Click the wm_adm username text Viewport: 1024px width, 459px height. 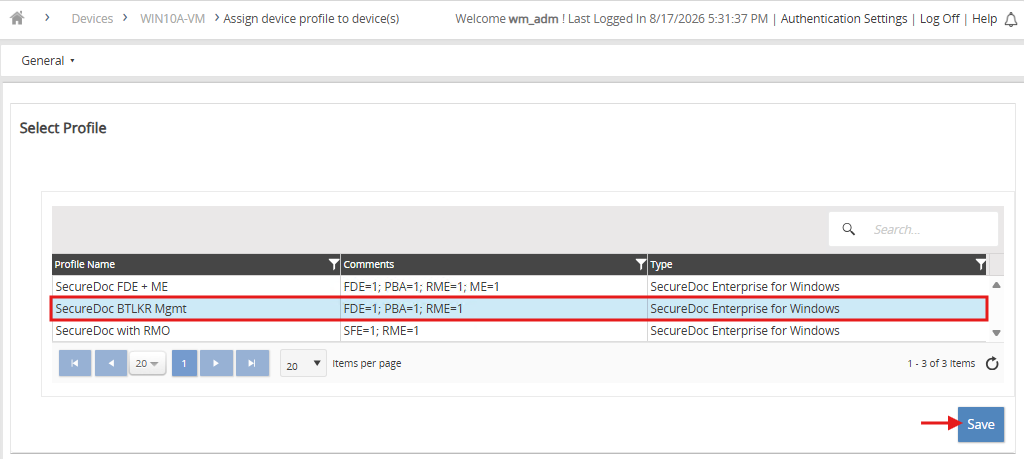pyautogui.click(x=534, y=18)
